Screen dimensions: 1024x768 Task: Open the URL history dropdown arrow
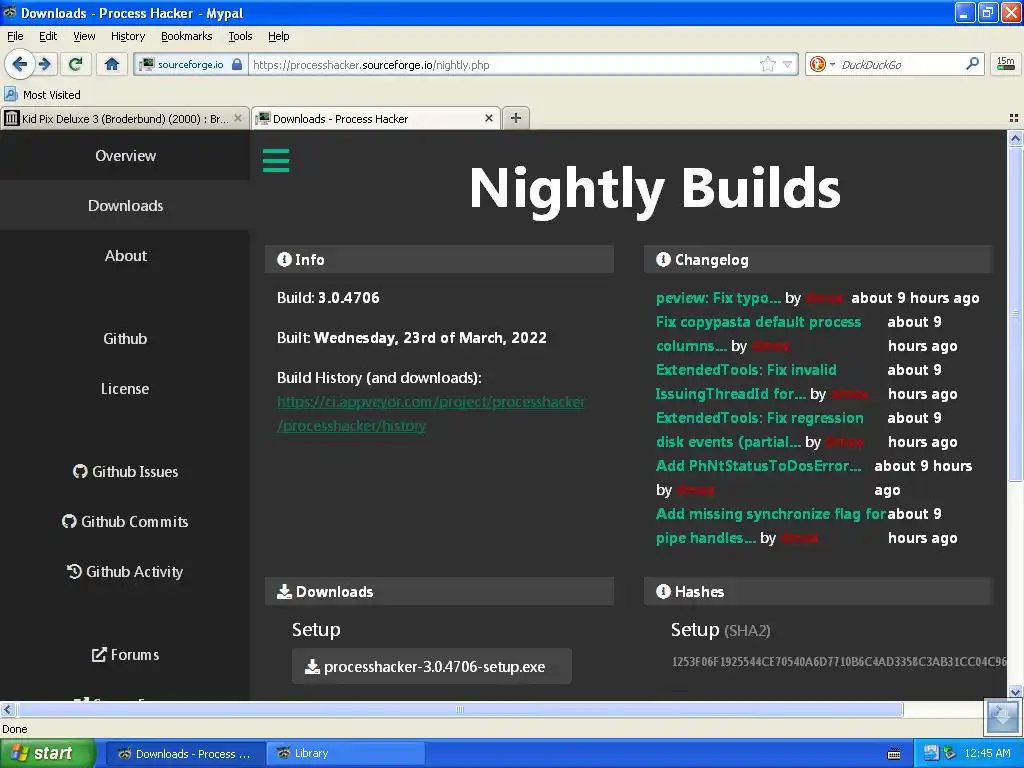pyautogui.click(x=788, y=64)
